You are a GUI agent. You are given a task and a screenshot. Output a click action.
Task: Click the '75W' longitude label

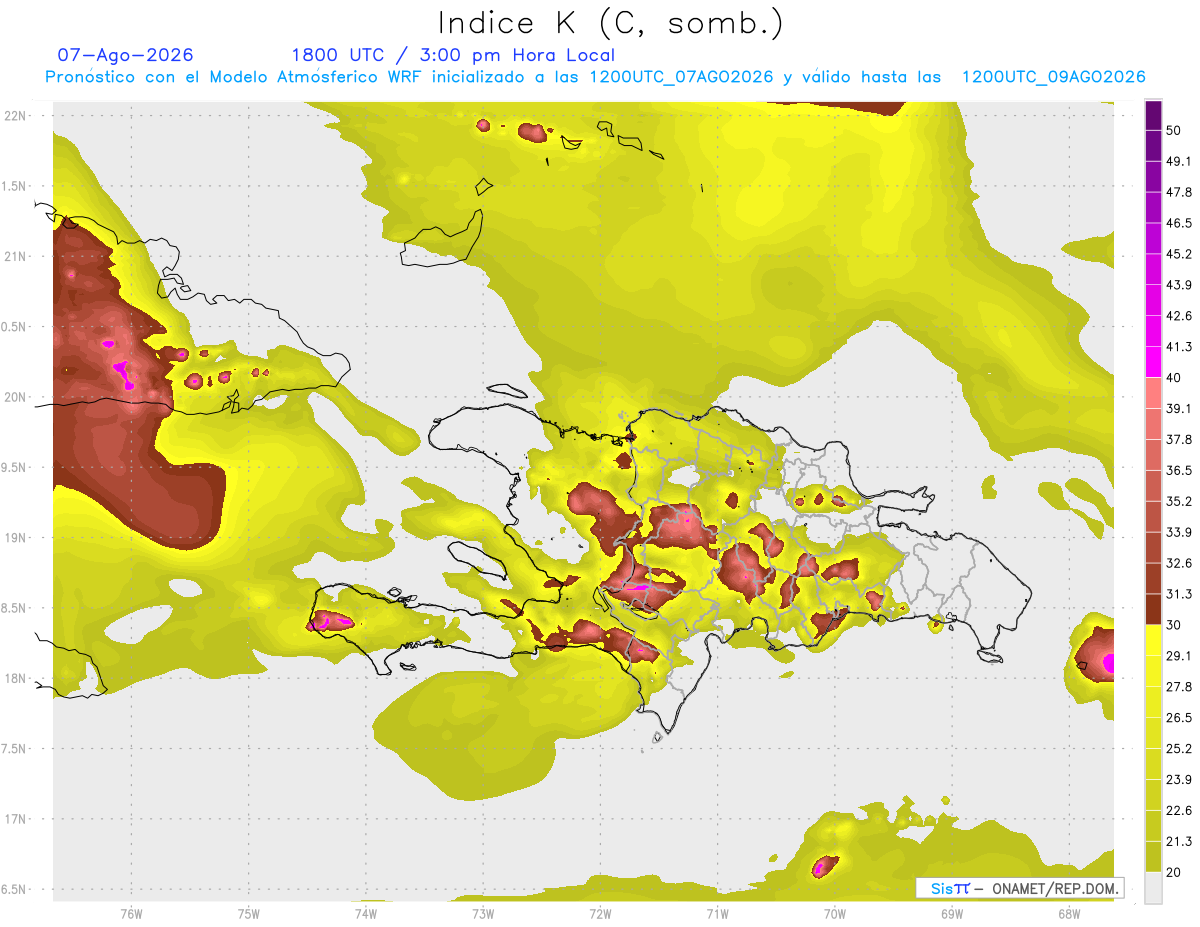(249, 914)
